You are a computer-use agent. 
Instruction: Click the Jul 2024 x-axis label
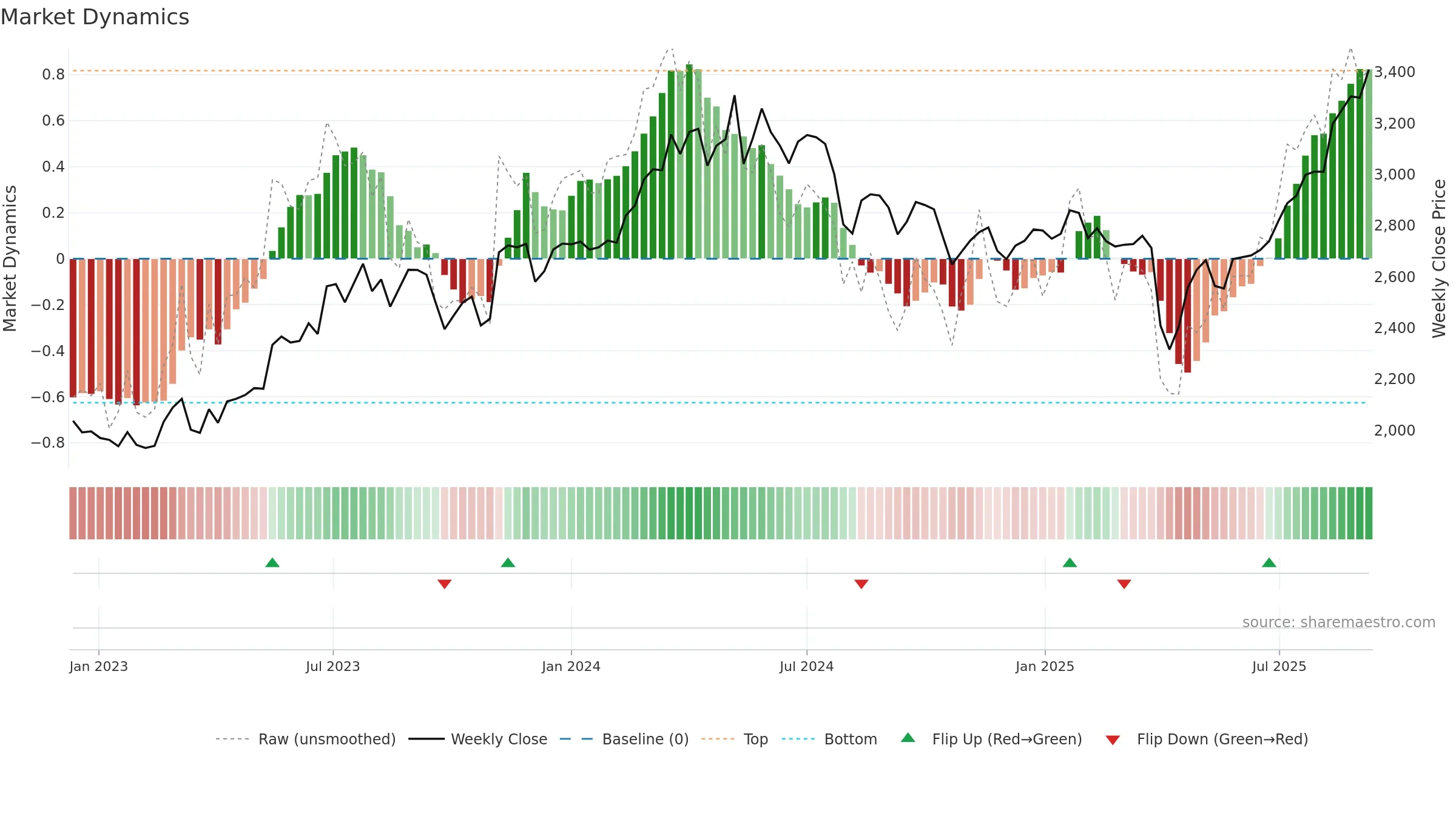807,666
